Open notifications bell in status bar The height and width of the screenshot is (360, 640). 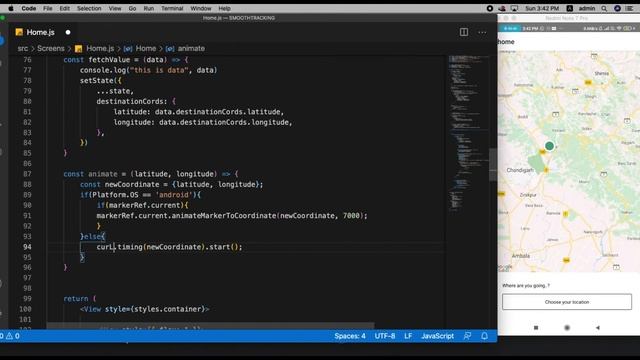[484, 336]
